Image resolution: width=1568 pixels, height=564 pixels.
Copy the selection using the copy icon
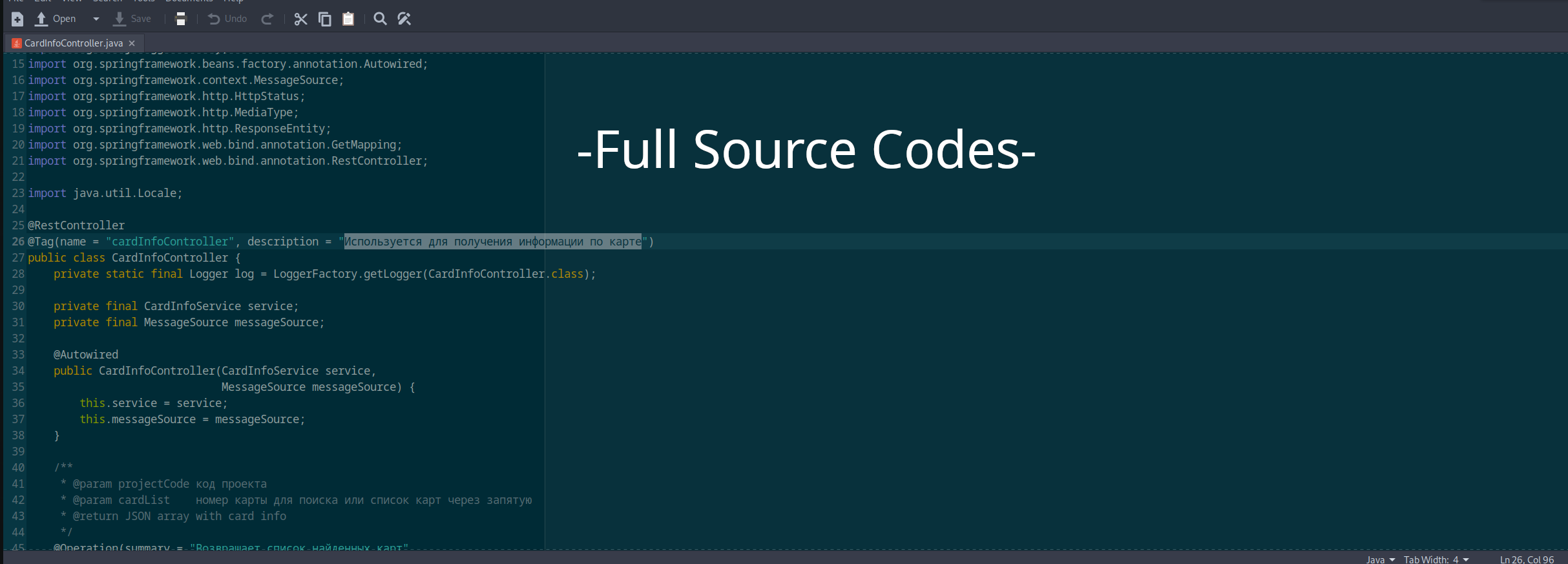325,19
